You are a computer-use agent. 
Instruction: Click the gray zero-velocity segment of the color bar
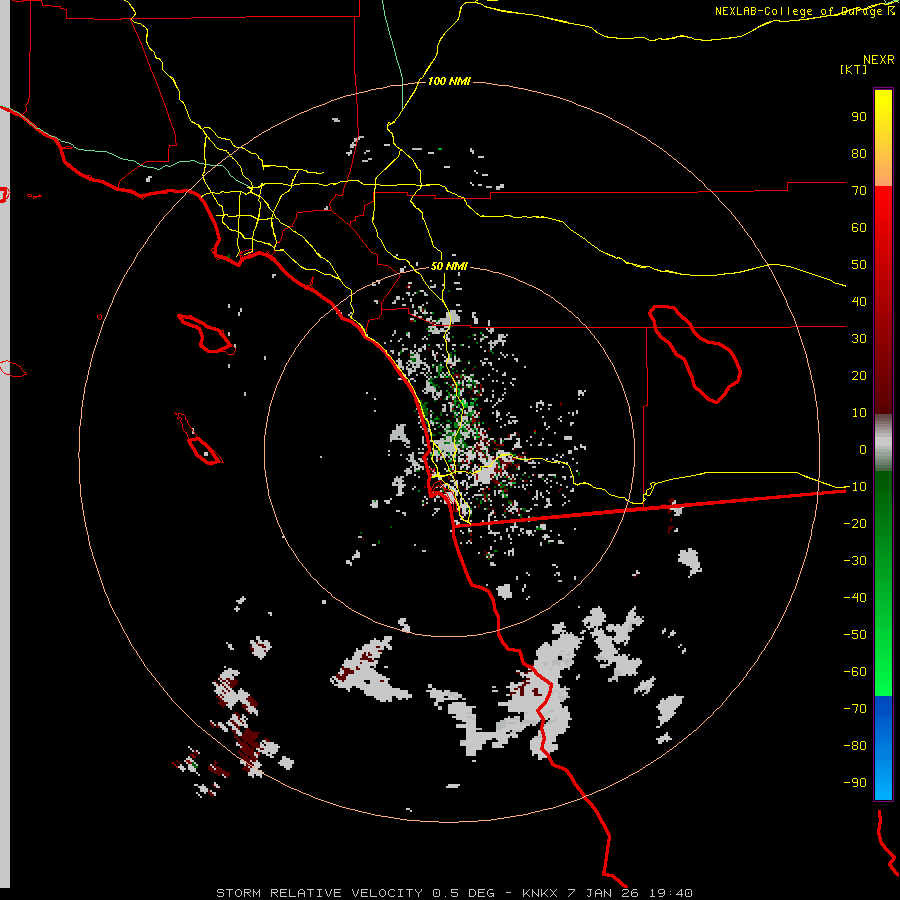click(x=883, y=443)
